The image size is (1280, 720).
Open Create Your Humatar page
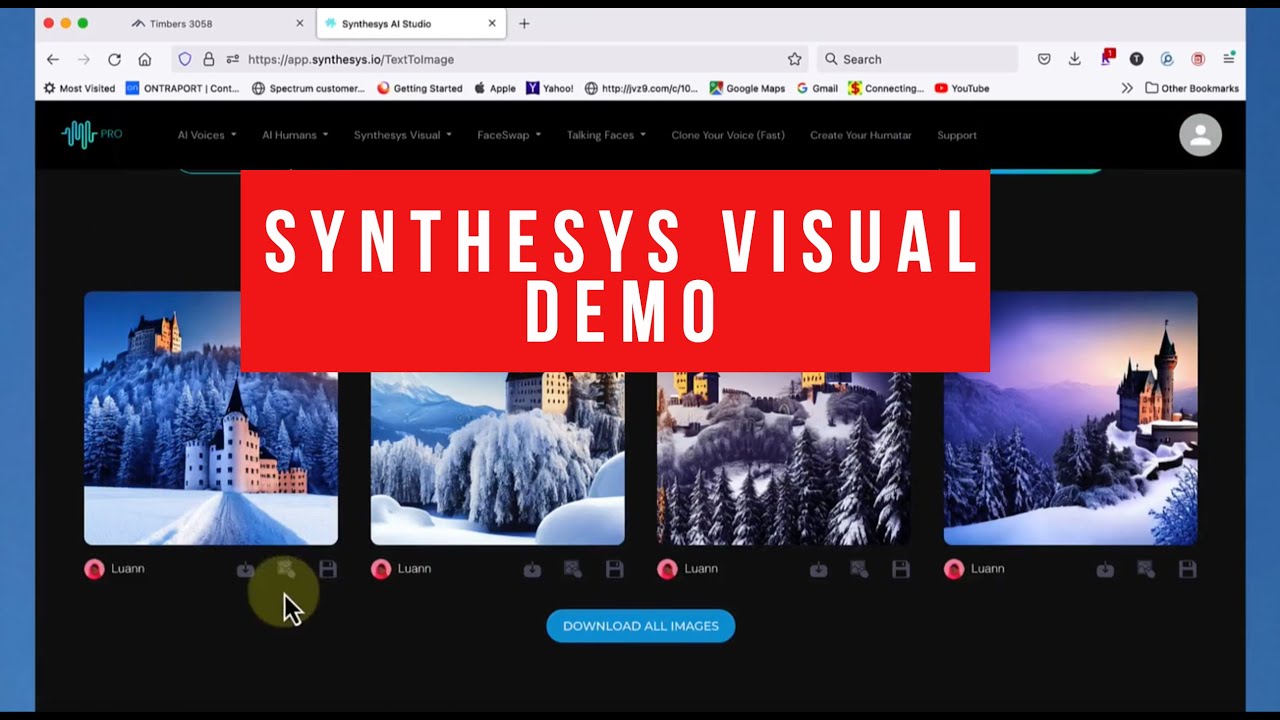[861, 135]
